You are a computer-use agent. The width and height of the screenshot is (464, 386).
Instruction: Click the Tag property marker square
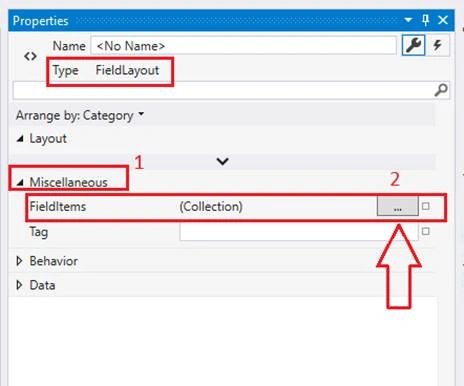pyautogui.click(x=426, y=231)
